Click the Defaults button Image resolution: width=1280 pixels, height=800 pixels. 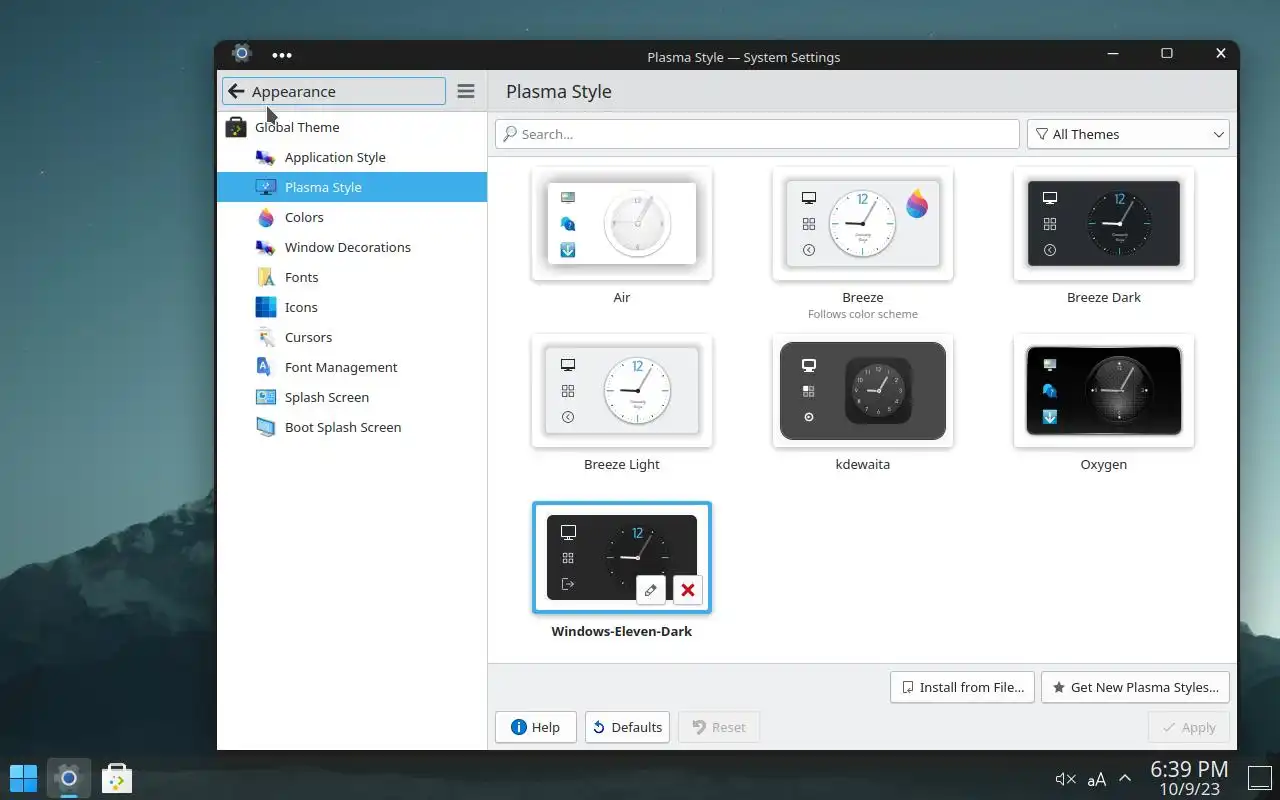click(627, 727)
